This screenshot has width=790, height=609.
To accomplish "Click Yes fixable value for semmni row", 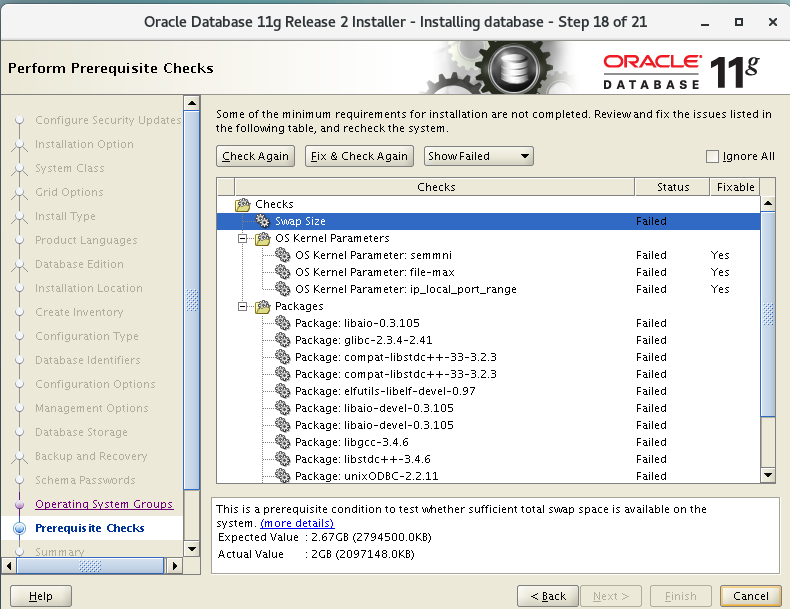I will [x=720, y=255].
